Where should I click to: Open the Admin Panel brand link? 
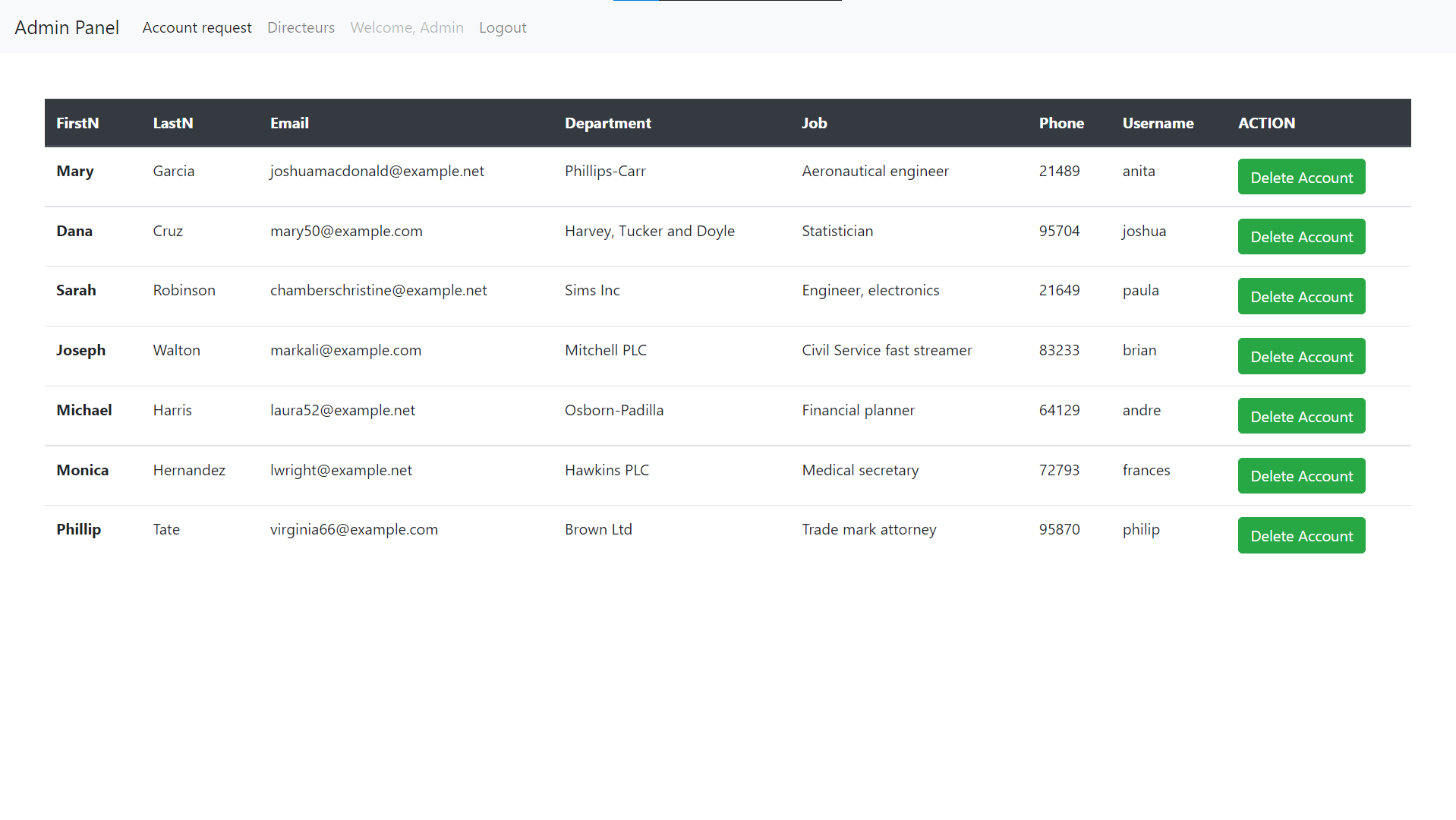click(67, 27)
